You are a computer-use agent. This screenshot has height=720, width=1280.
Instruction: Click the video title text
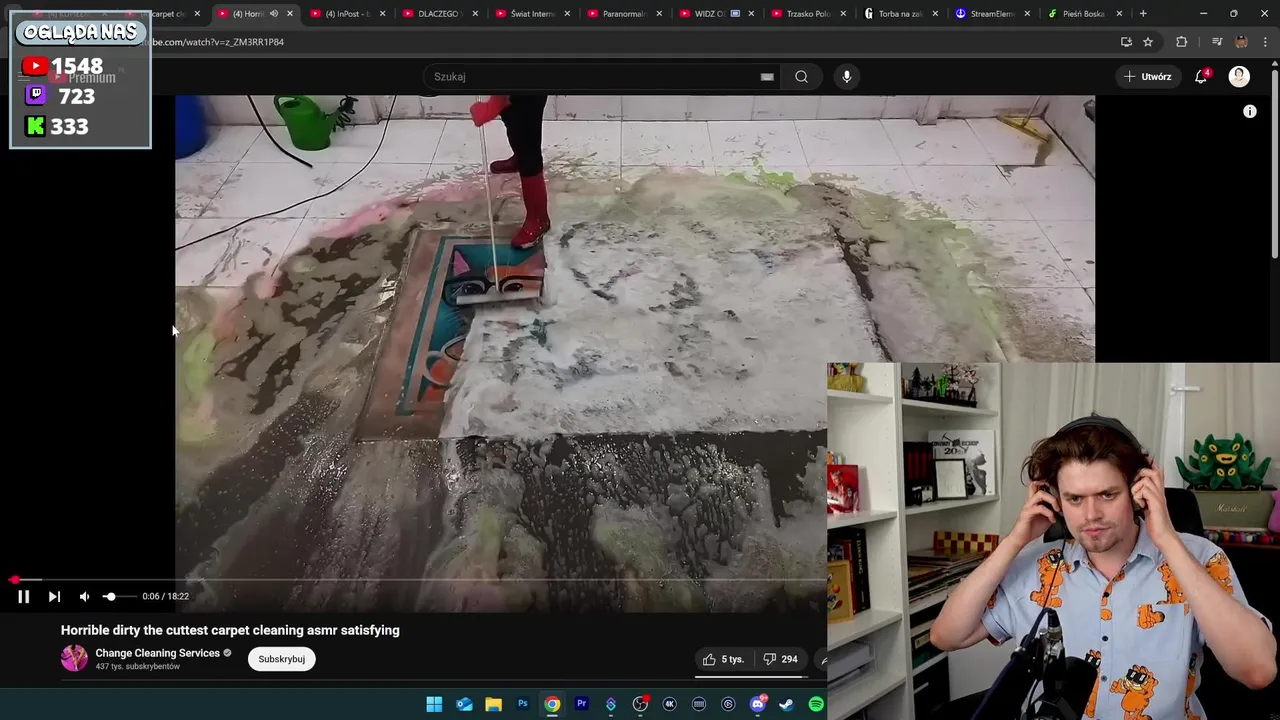pyautogui.click(x=230, y=630)
